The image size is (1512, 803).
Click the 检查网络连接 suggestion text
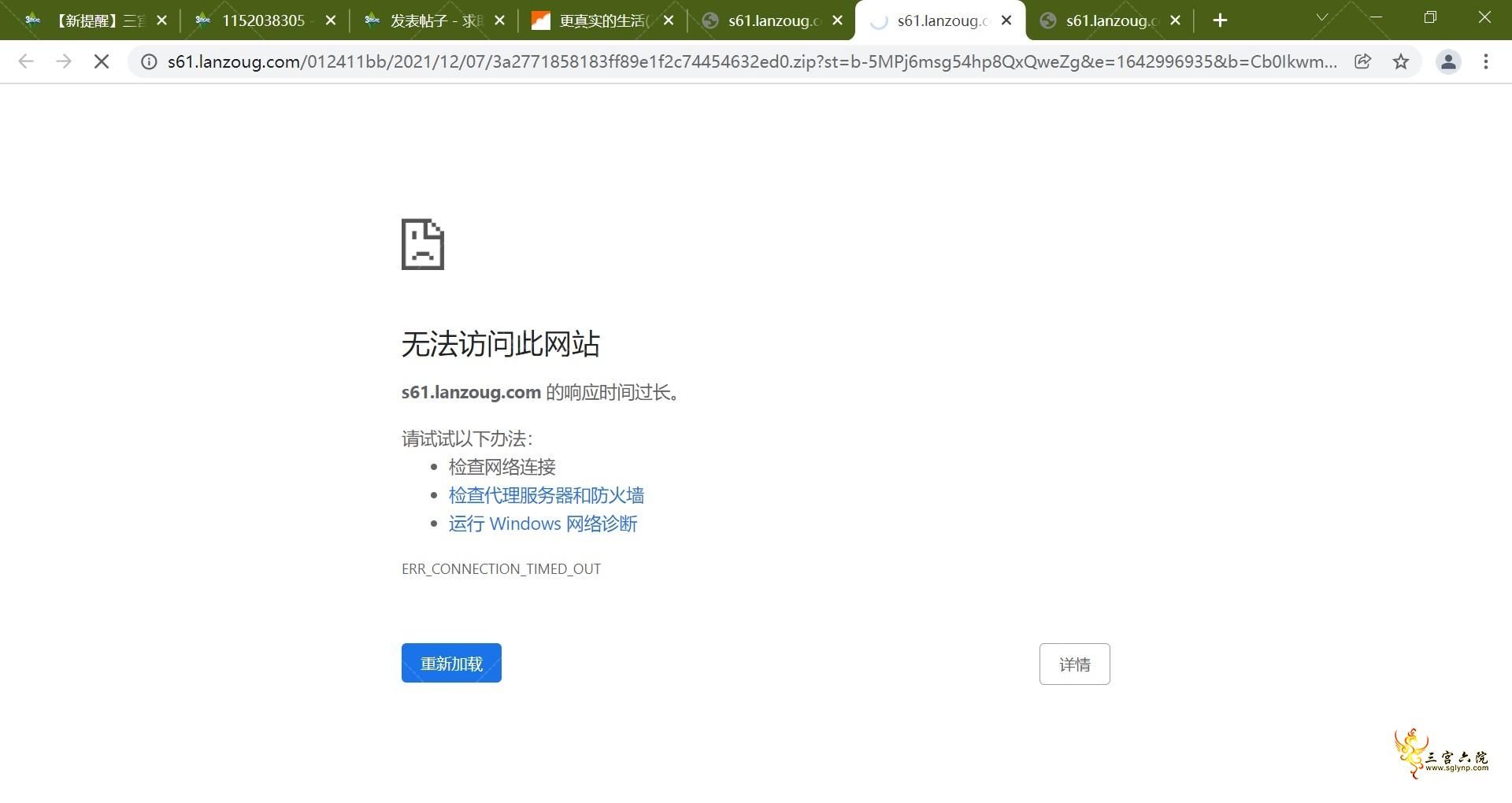(502, 467)
